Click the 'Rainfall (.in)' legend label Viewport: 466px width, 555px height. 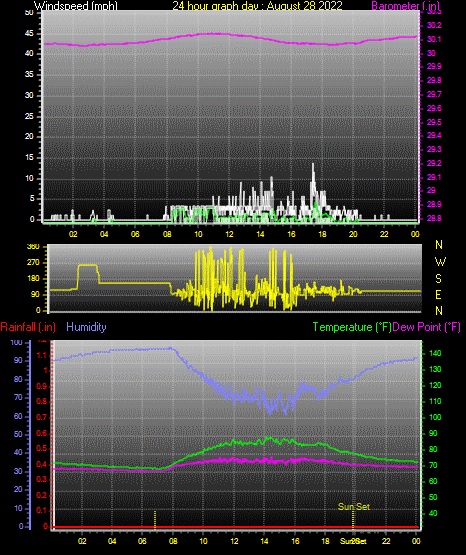tap(28, 327)
